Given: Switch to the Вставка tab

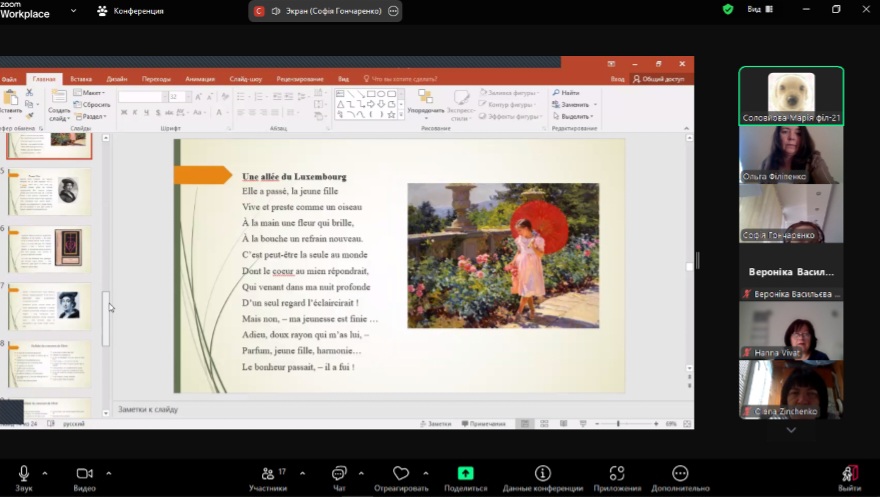Looking at the screenshot, I should pos(81,79).
